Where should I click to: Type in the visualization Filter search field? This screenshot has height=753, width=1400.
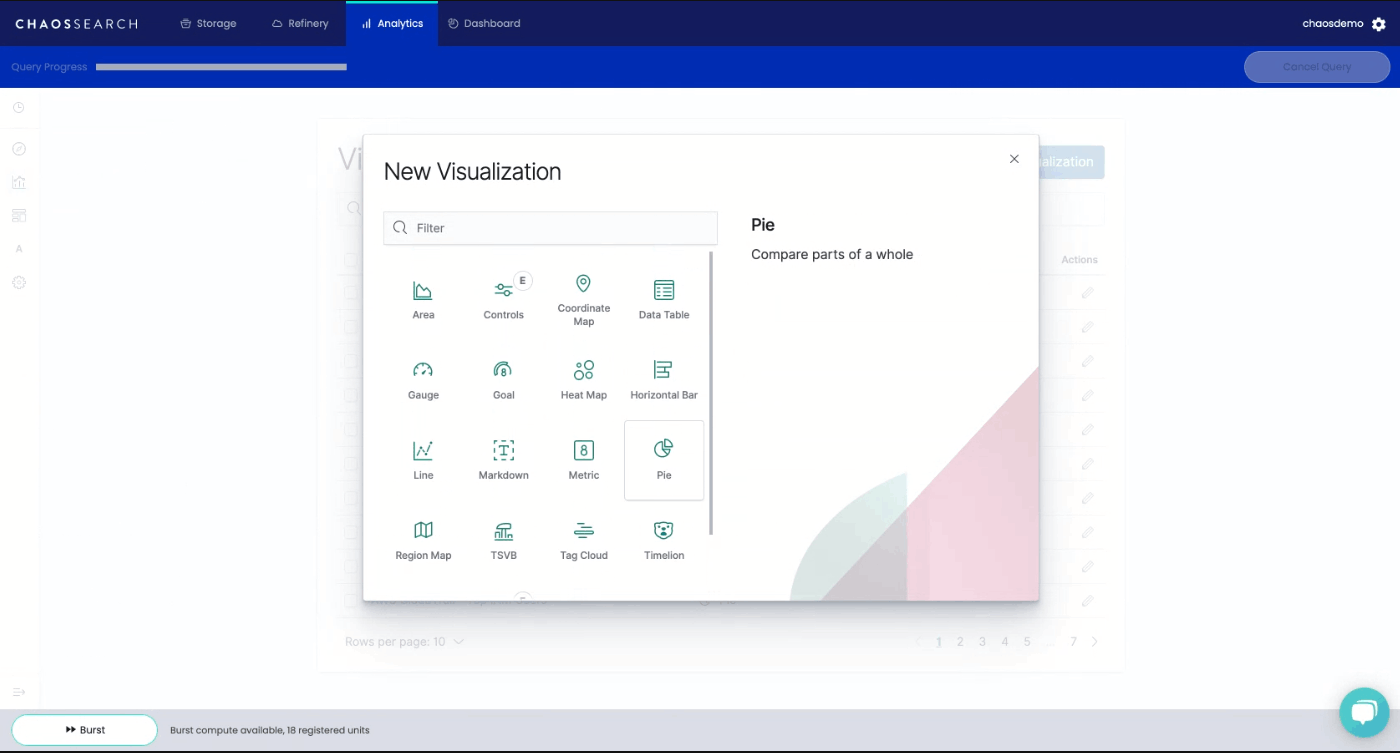tap(550, 227)
